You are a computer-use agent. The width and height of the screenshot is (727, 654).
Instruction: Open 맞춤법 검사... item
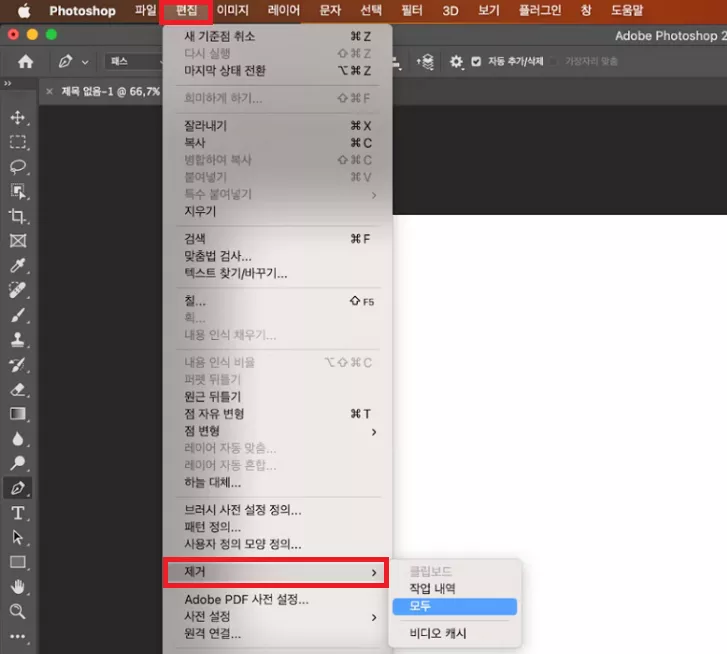[x=278, y=256]
